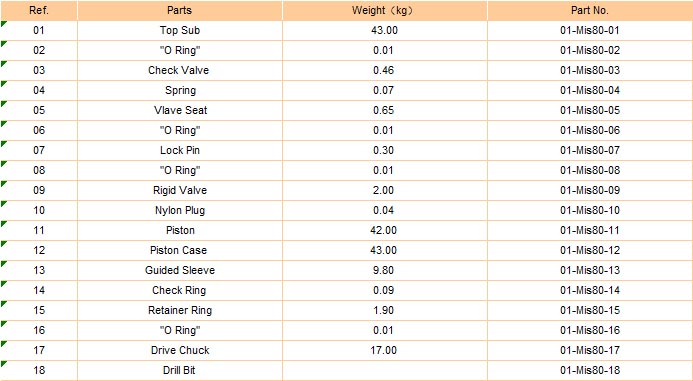The image size is (693, 381).
Task: Select the Parts column header
Action: tap(180, 10)
